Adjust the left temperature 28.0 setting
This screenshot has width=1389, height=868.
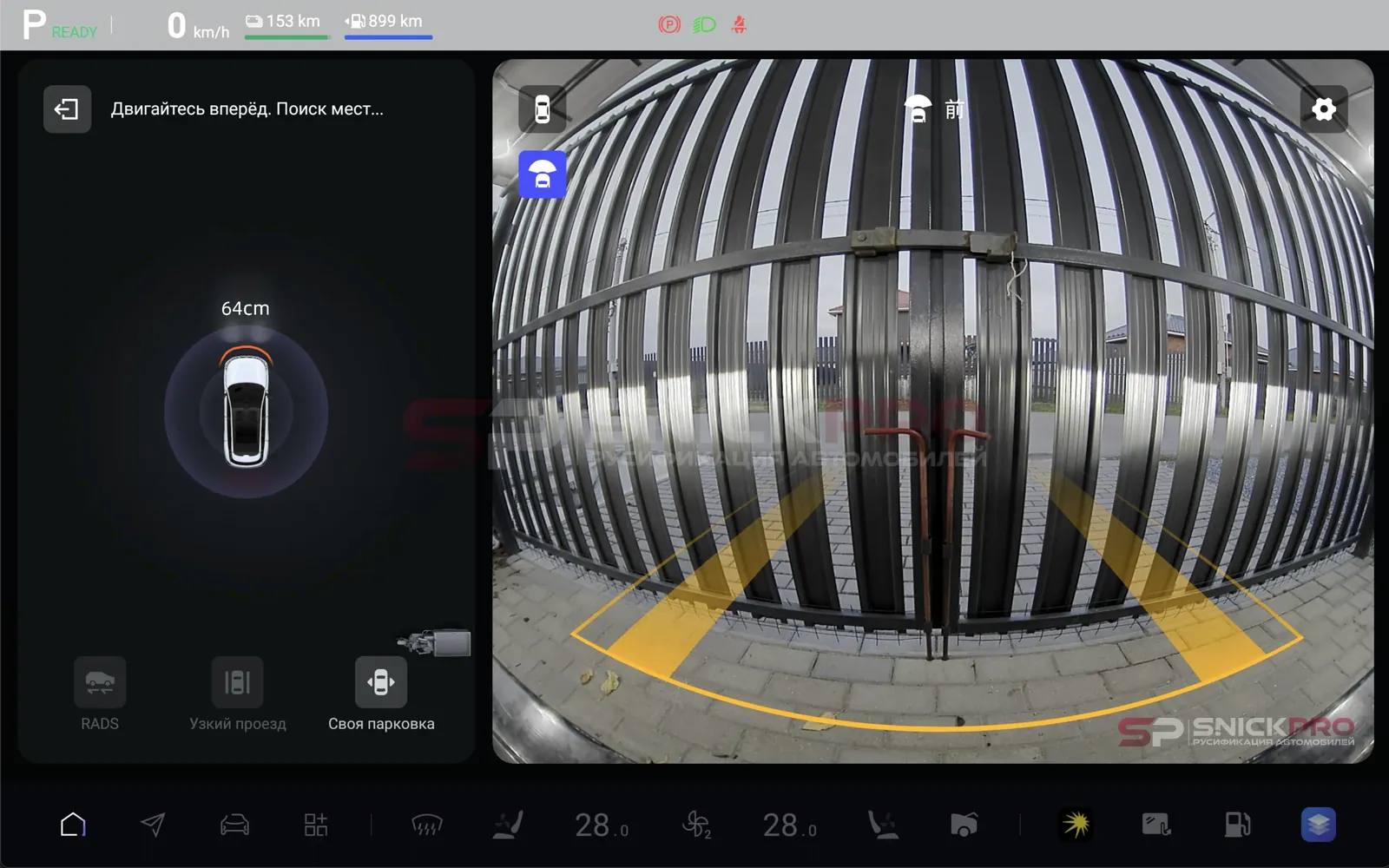pyautogui.click(x=602, y=825)
